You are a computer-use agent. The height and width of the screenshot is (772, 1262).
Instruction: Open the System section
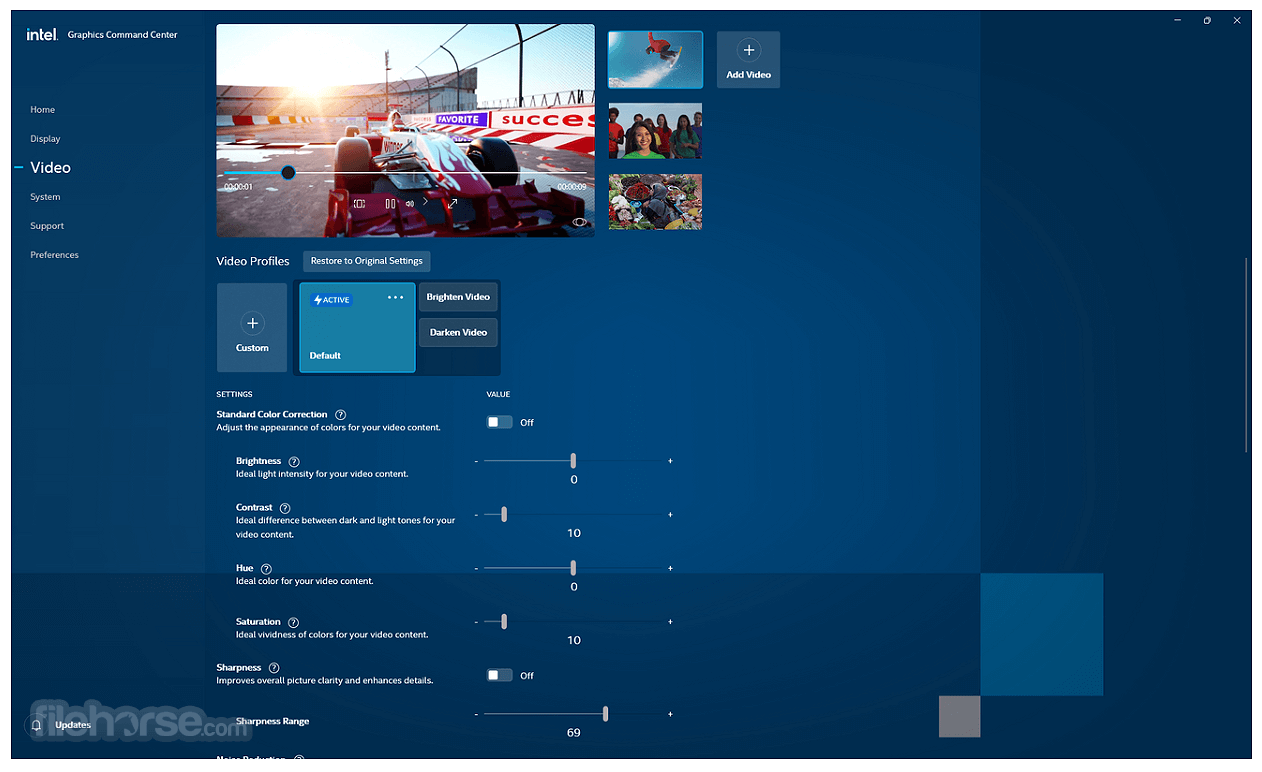click(45, 197)
